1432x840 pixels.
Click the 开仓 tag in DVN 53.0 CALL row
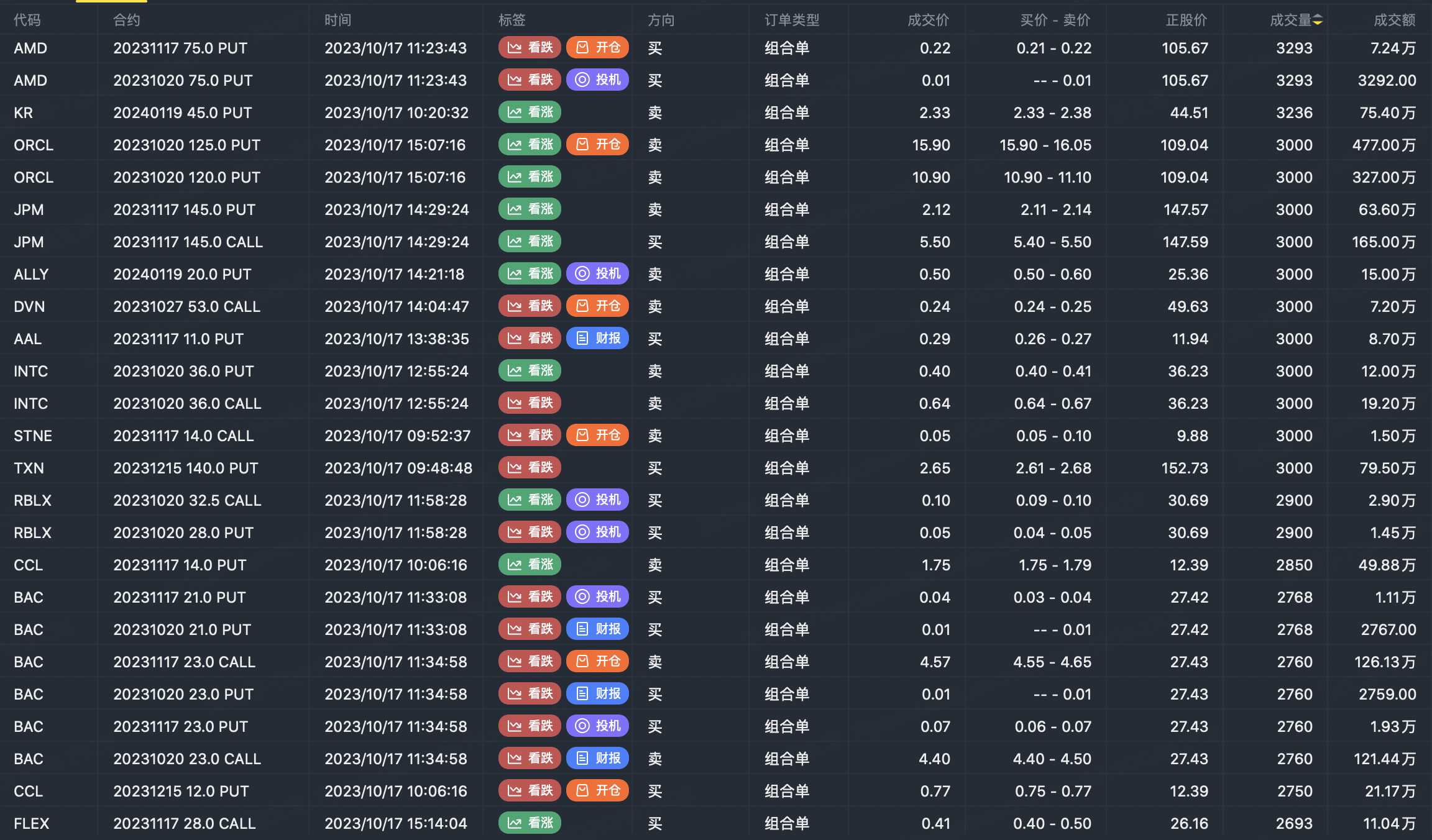(x=598, y=306)
